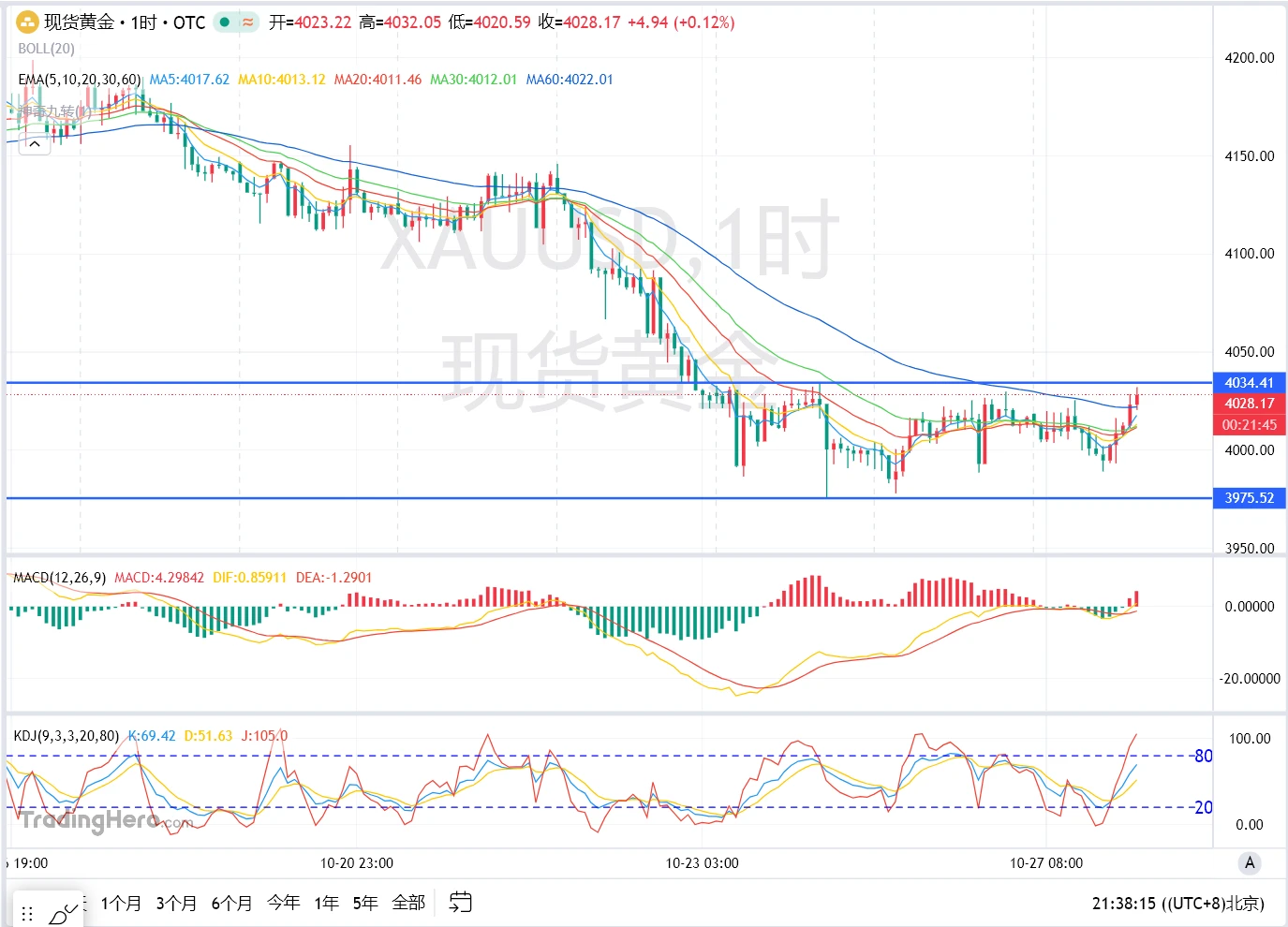Image resolution: width=1288 pixels, height=927 pixels.
Task: Click the MA30:4012.01 value
Action: click(473, 80)
